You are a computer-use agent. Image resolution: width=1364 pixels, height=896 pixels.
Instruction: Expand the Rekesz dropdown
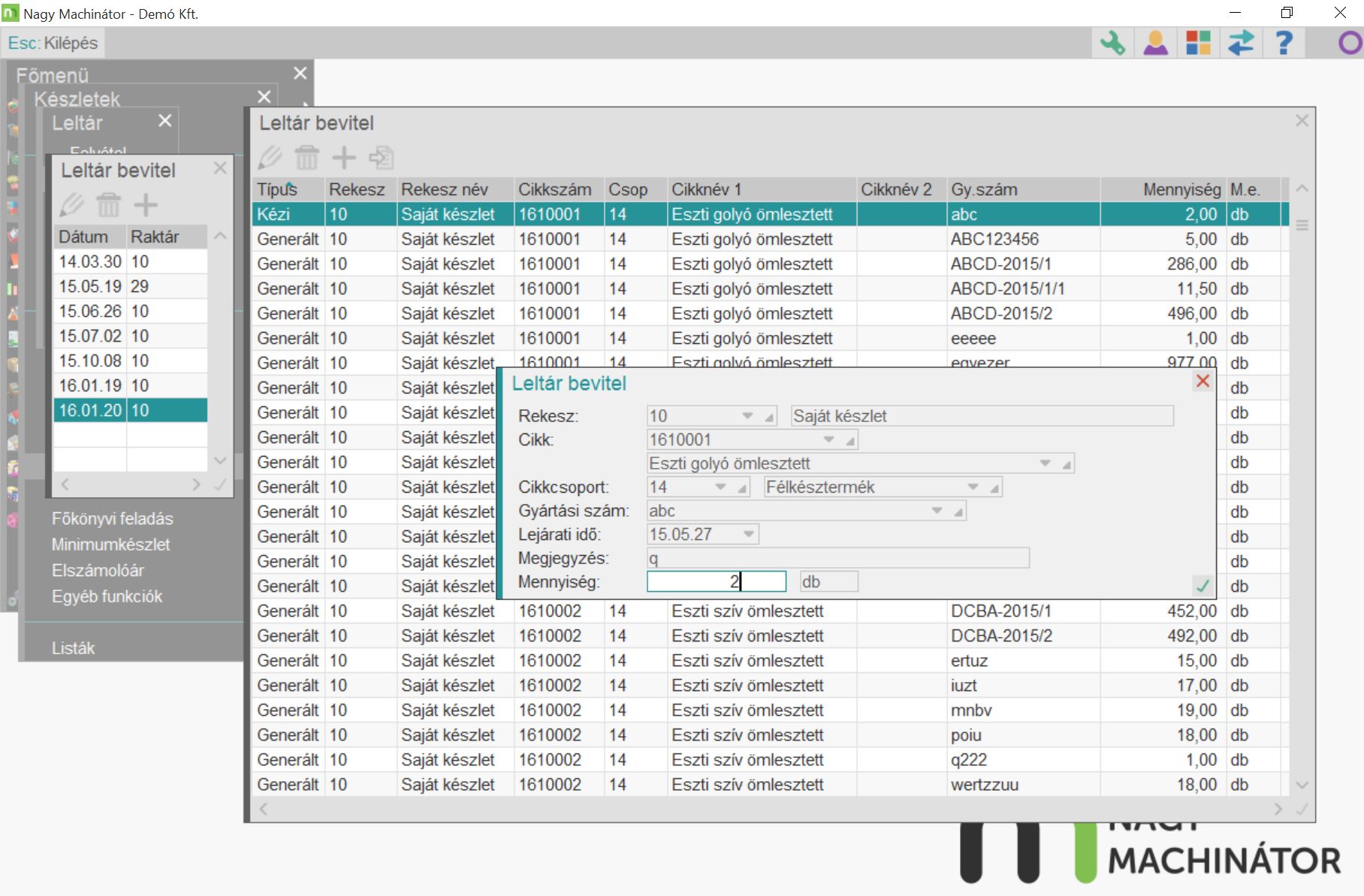coord(747,416)
